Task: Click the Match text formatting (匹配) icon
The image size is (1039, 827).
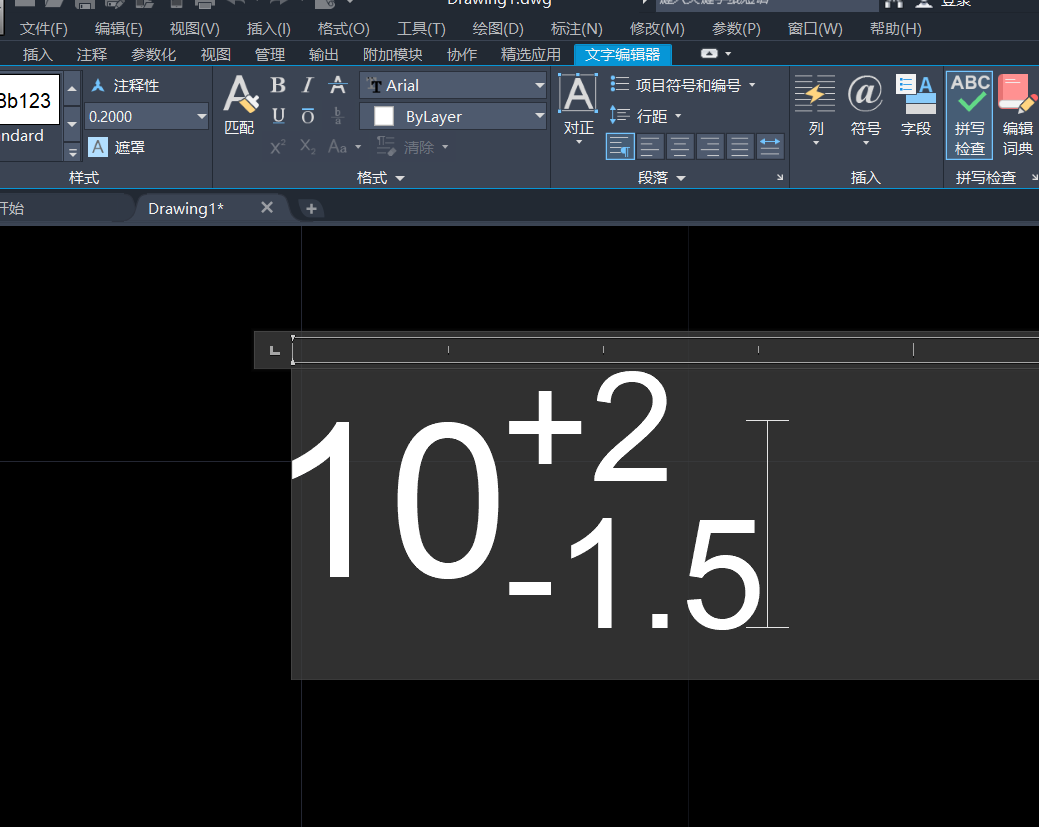Action: pos(239,105)
